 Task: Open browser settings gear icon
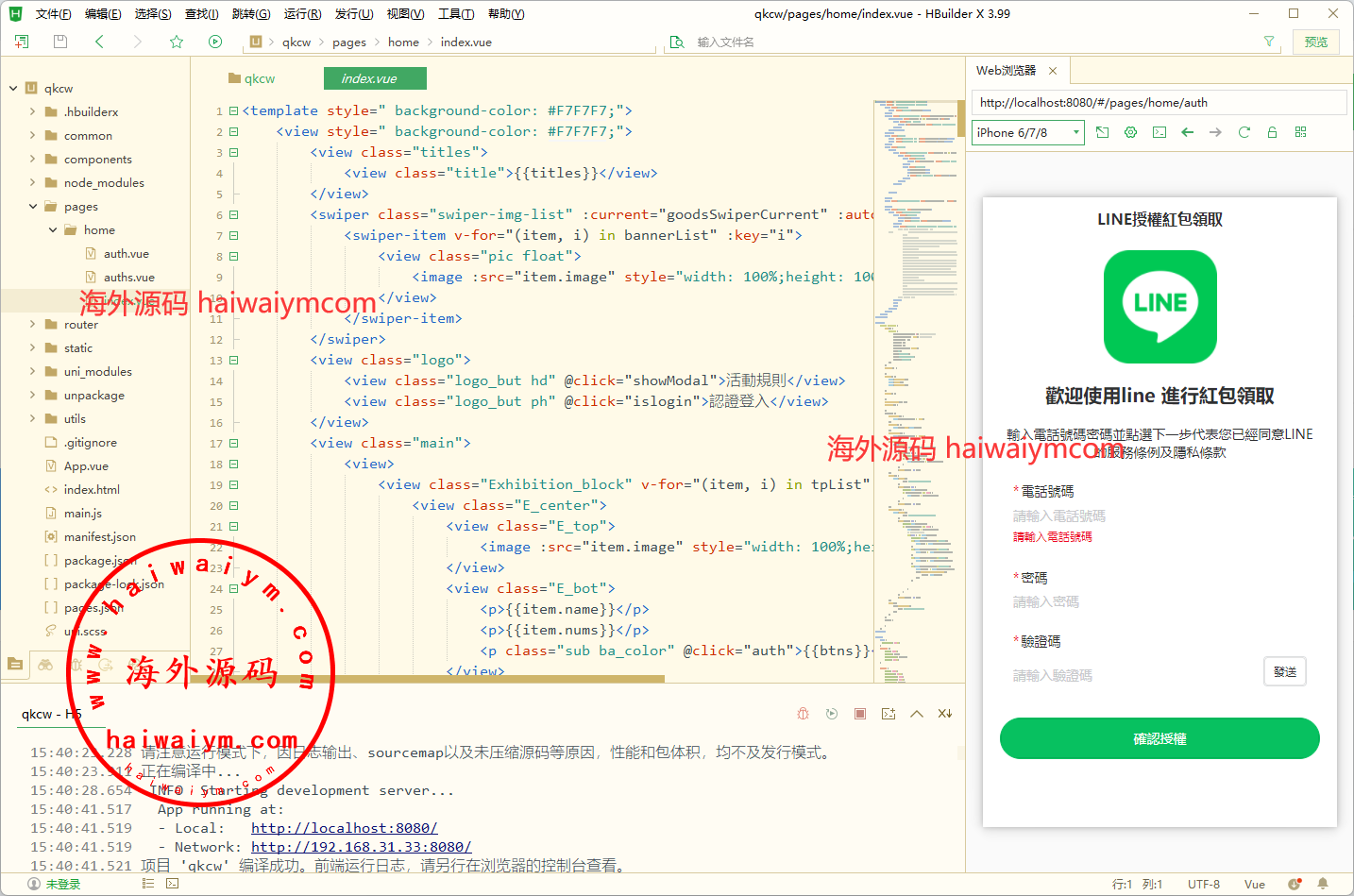pos(1130,132)
